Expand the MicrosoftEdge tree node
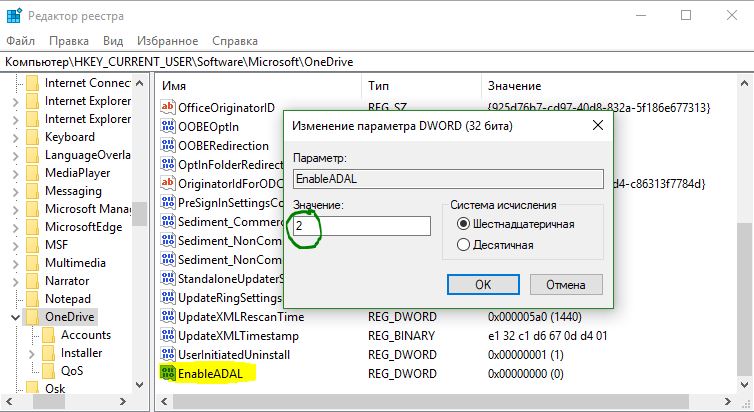Image resolution: width=754 pixels, height=412 pixels. pos(16,227)
